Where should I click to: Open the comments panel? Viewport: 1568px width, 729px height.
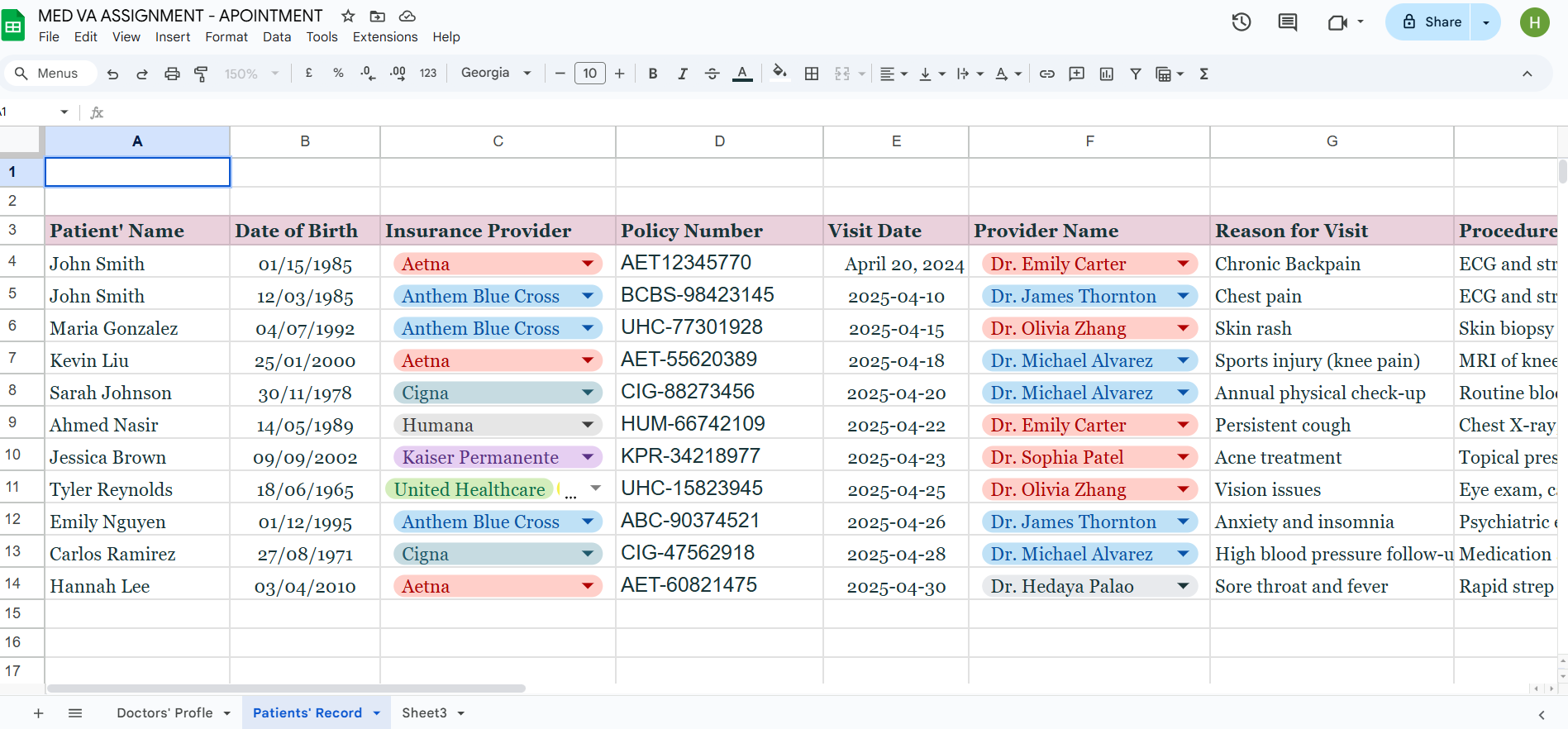coord(1288,22)
